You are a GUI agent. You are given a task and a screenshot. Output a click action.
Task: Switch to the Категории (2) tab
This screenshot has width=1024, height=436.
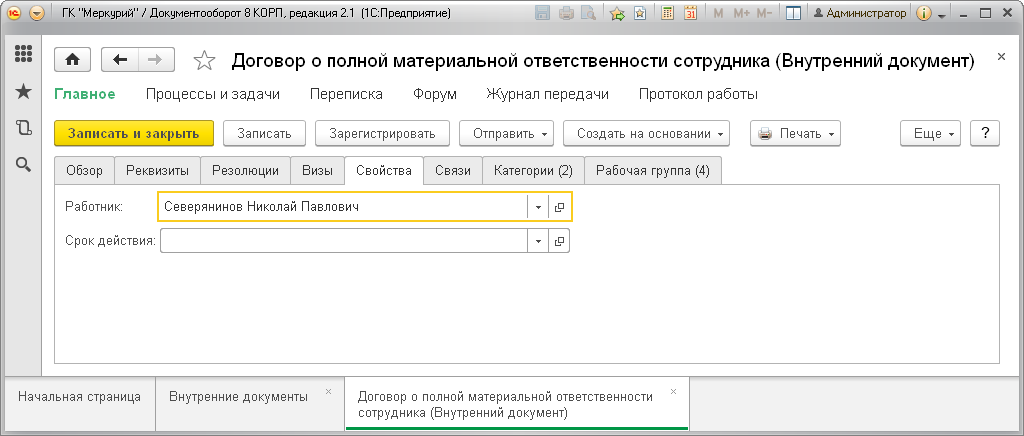[x=533, y=171]
